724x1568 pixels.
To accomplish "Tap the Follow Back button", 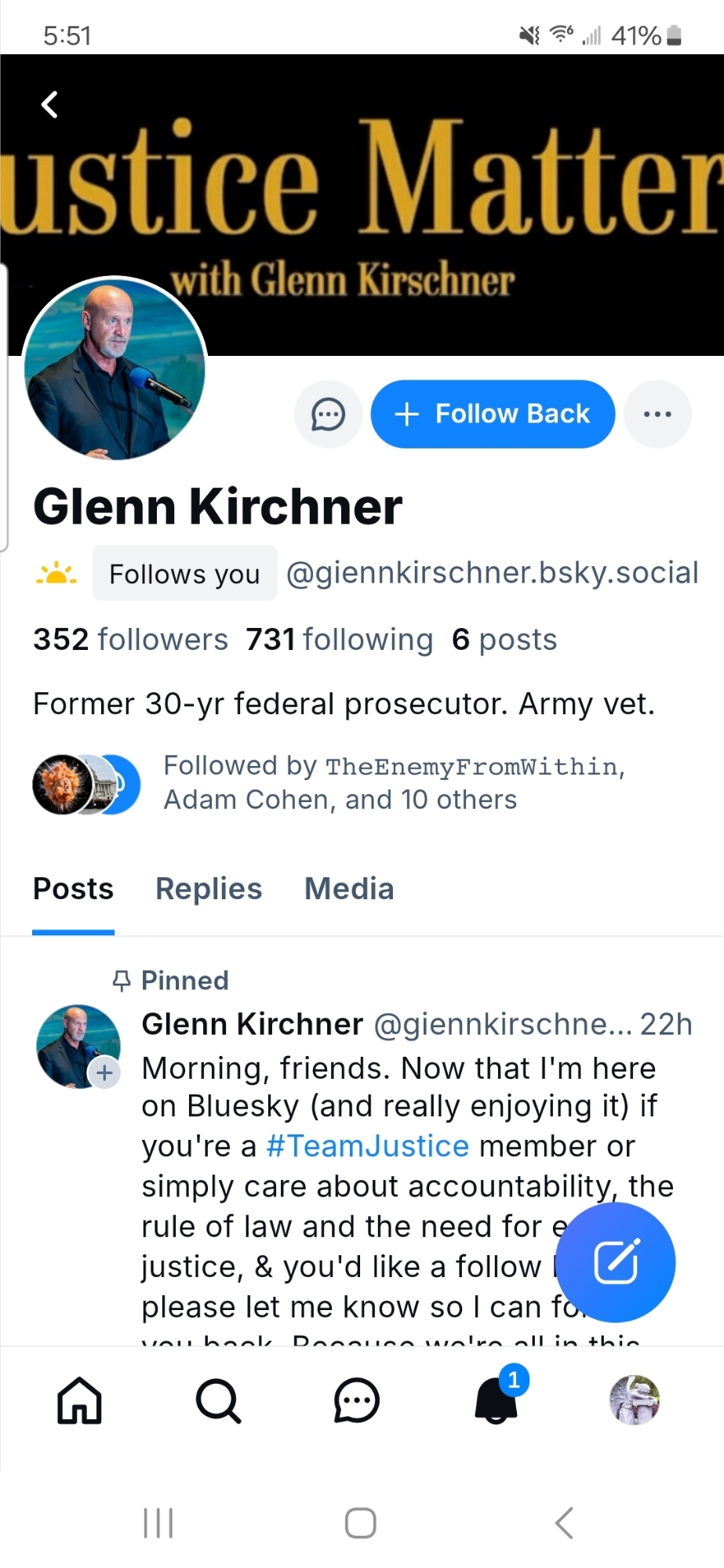I will (493, 414).
